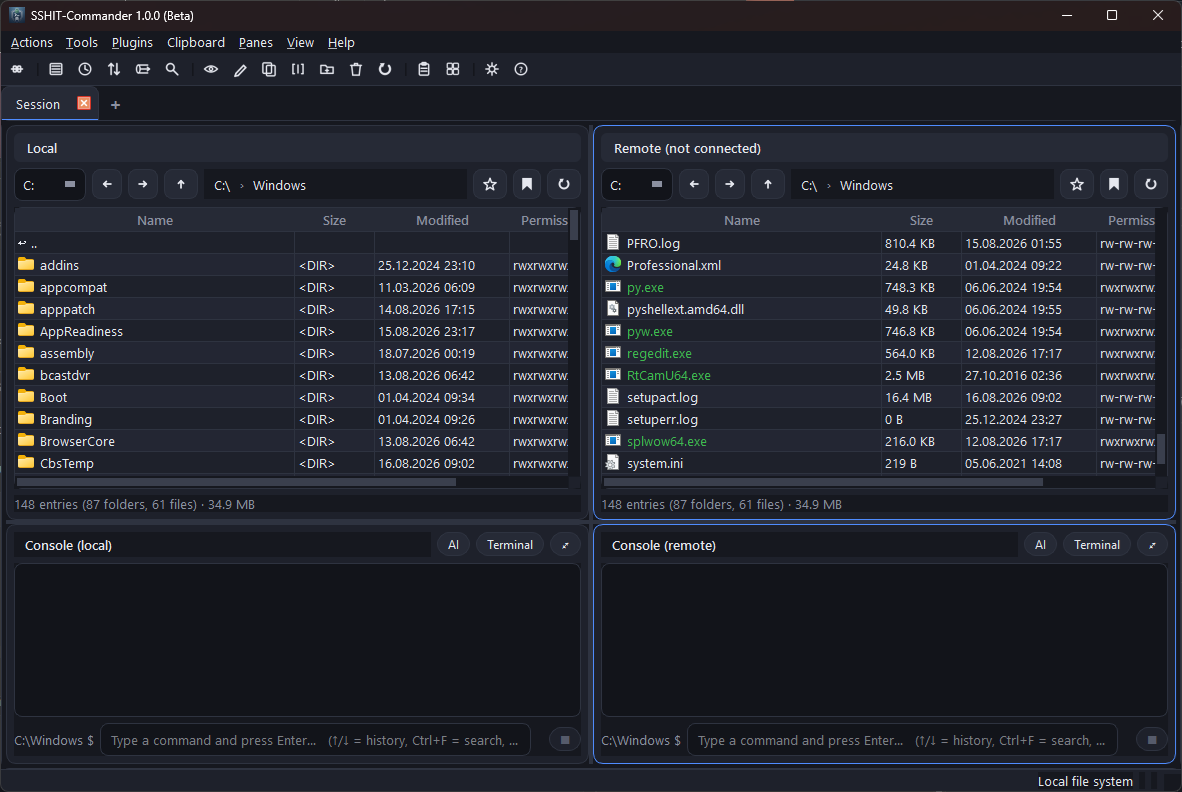Go up one folder in Local pane

point(181,185)
